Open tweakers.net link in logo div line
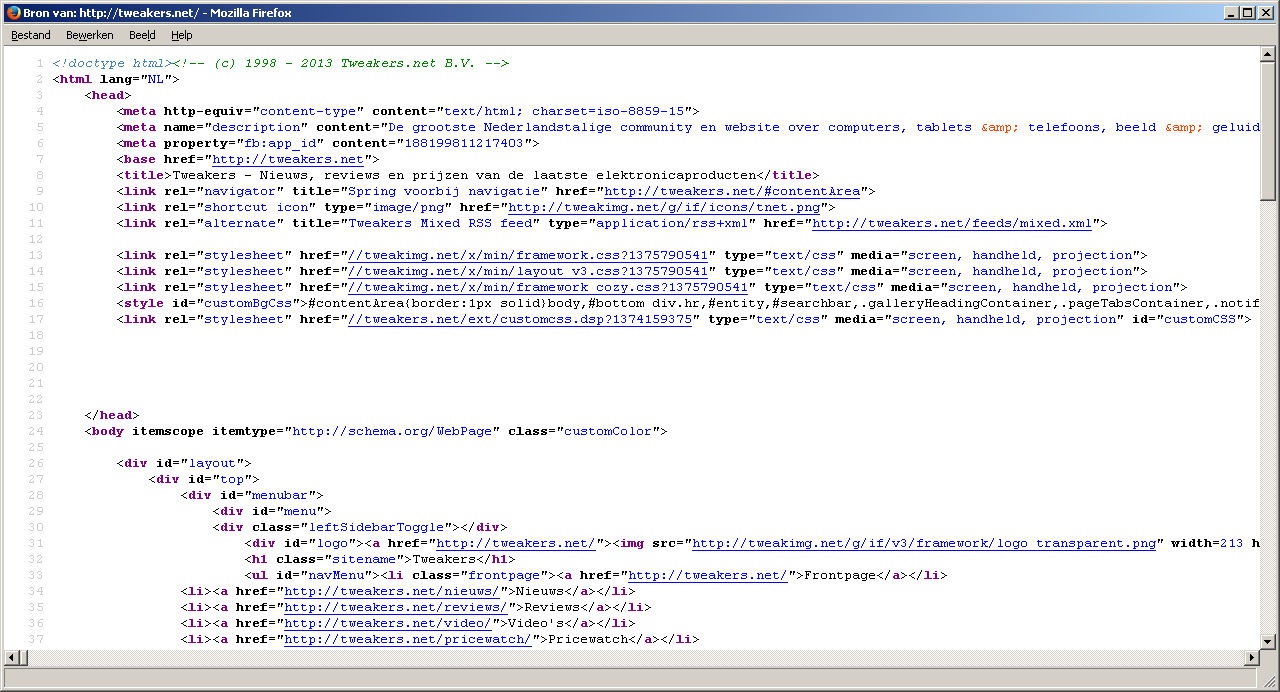This screenshot has width=1280, height=692. [516, 543]
